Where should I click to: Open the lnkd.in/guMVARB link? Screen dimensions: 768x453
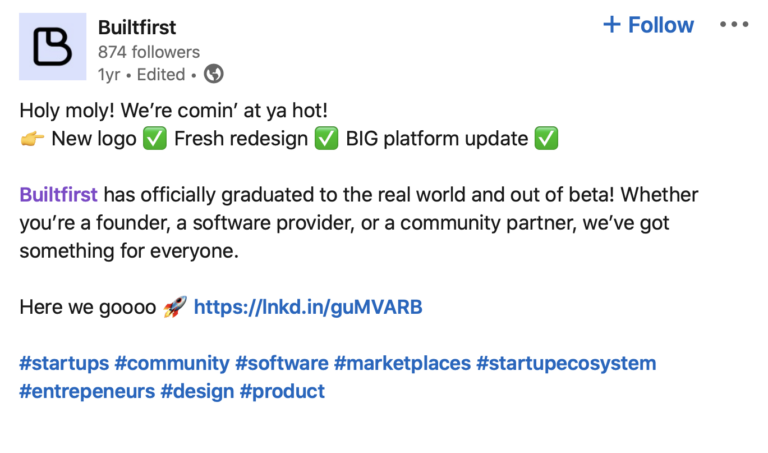tap(308, 307)
